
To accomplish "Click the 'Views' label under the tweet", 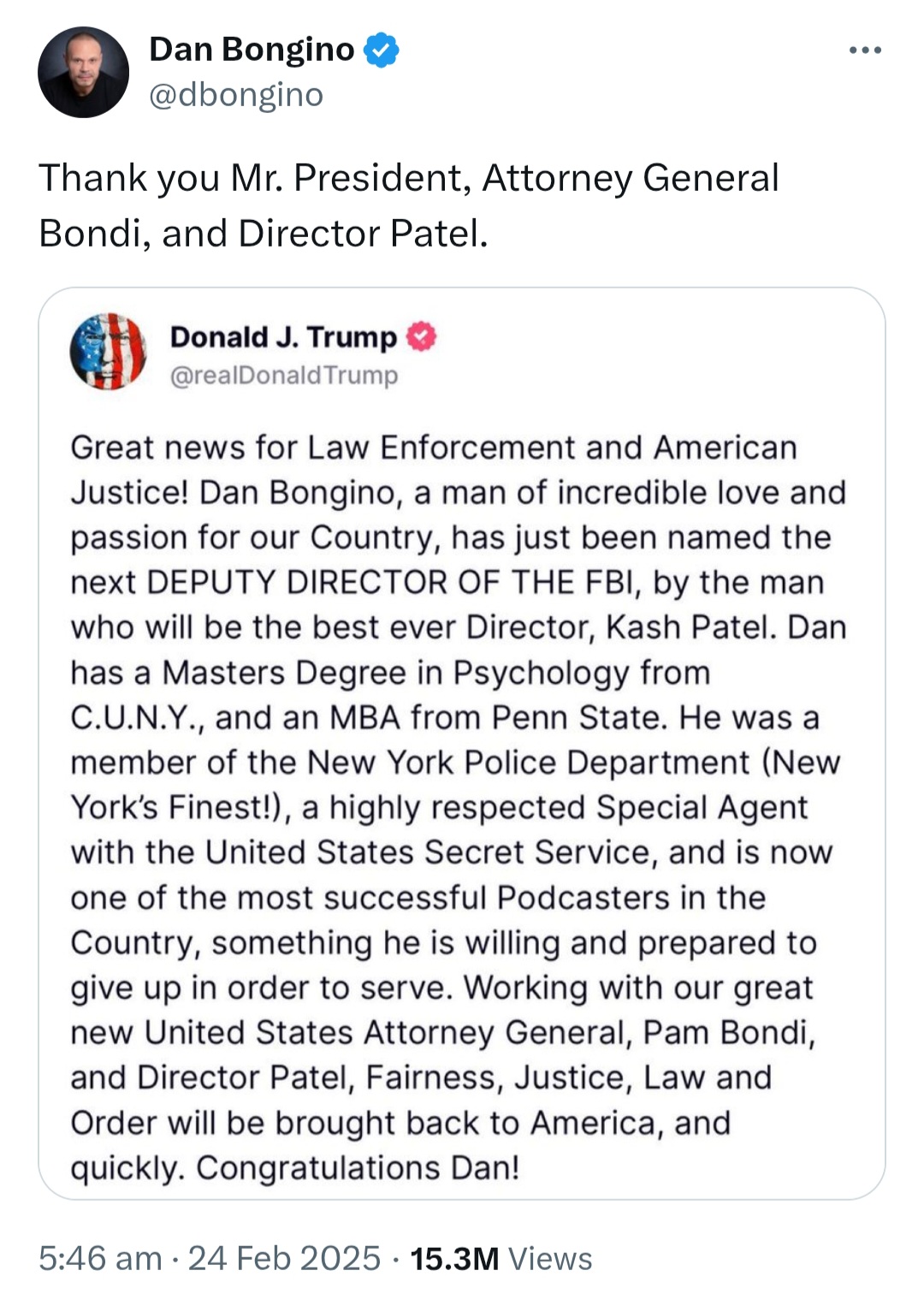I will pyautogui.click(x=550, y=1258).
